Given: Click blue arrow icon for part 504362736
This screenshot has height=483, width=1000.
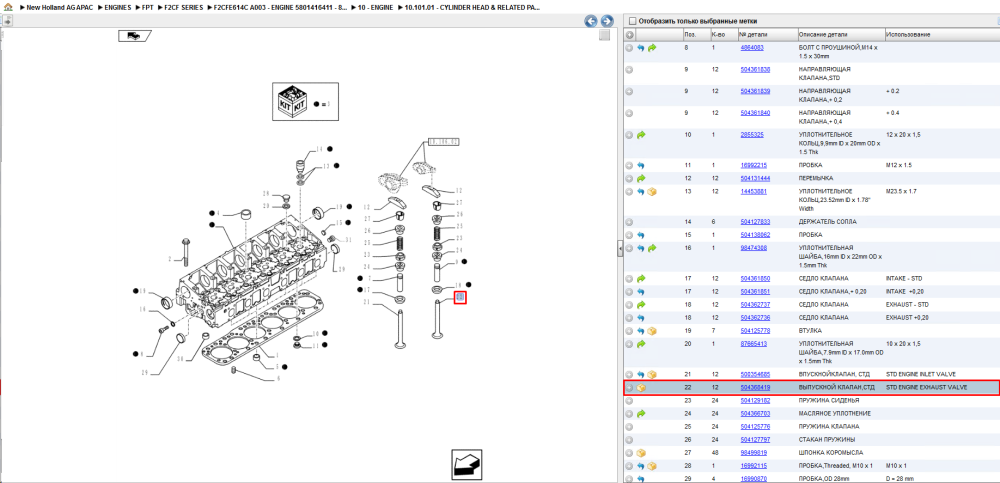Looking at the screenshot, I should [x=641, y=318].
